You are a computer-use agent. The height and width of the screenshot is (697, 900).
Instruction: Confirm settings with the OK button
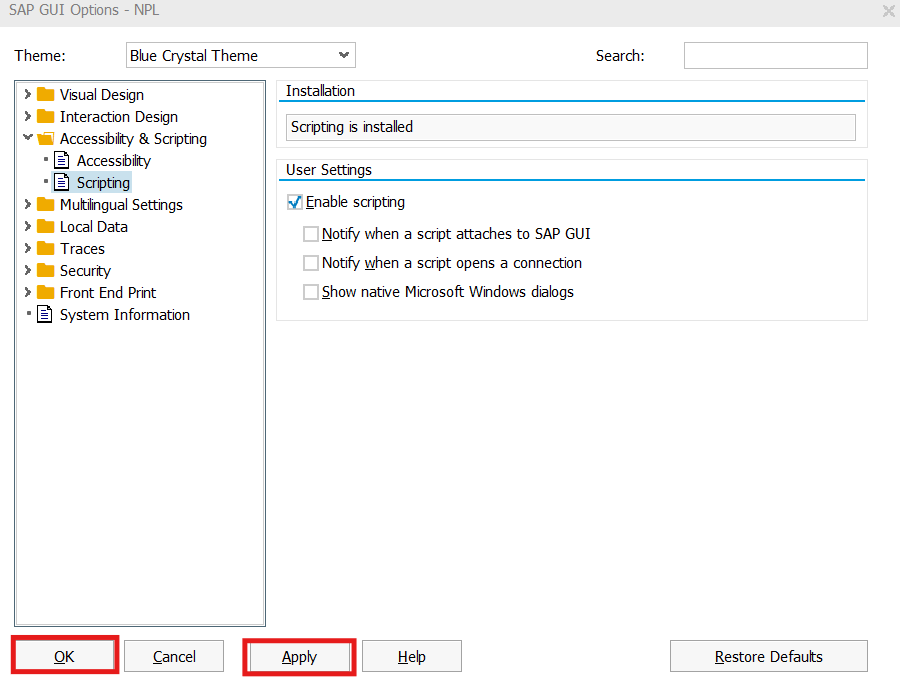pos(64,656)
